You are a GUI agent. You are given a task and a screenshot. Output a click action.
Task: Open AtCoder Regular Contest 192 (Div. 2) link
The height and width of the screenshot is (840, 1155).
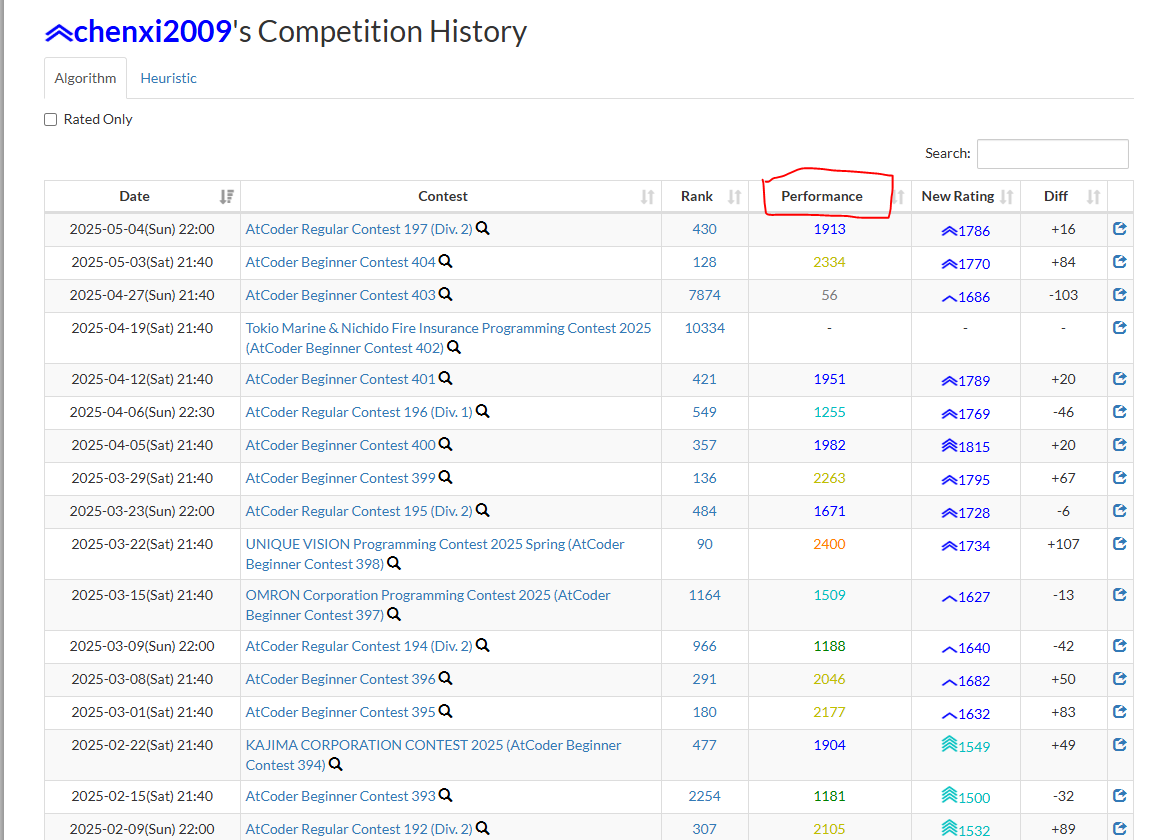pos(359,830)
